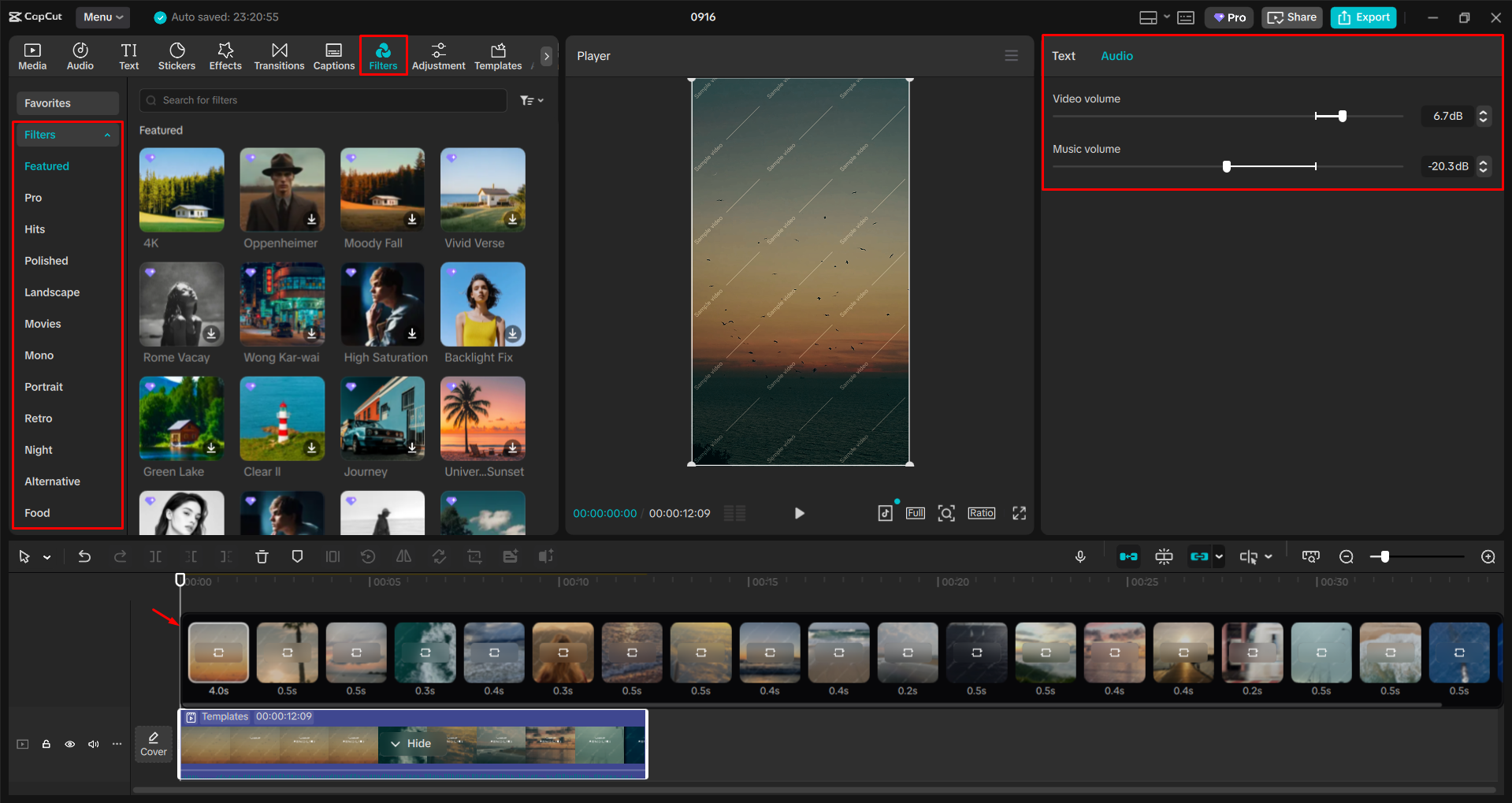Enter fullscreen player preview
This screenshot has width=1512, height=803.
point(1019,514)
